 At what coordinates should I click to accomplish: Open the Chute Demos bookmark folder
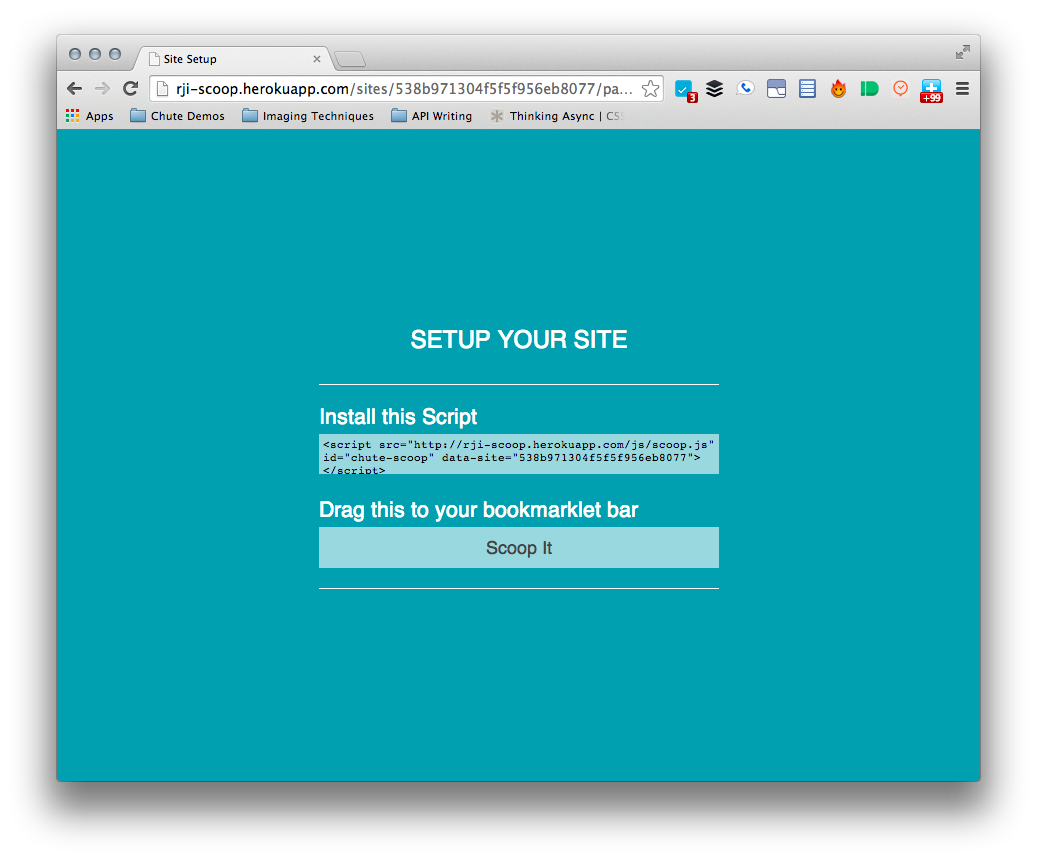[x=177, y=116]
